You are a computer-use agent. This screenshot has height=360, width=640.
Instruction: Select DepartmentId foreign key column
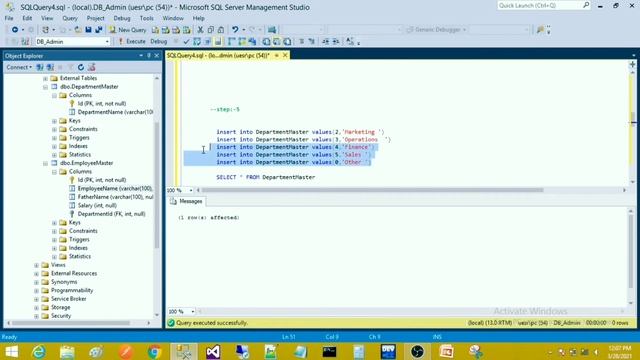pos(107,214)
